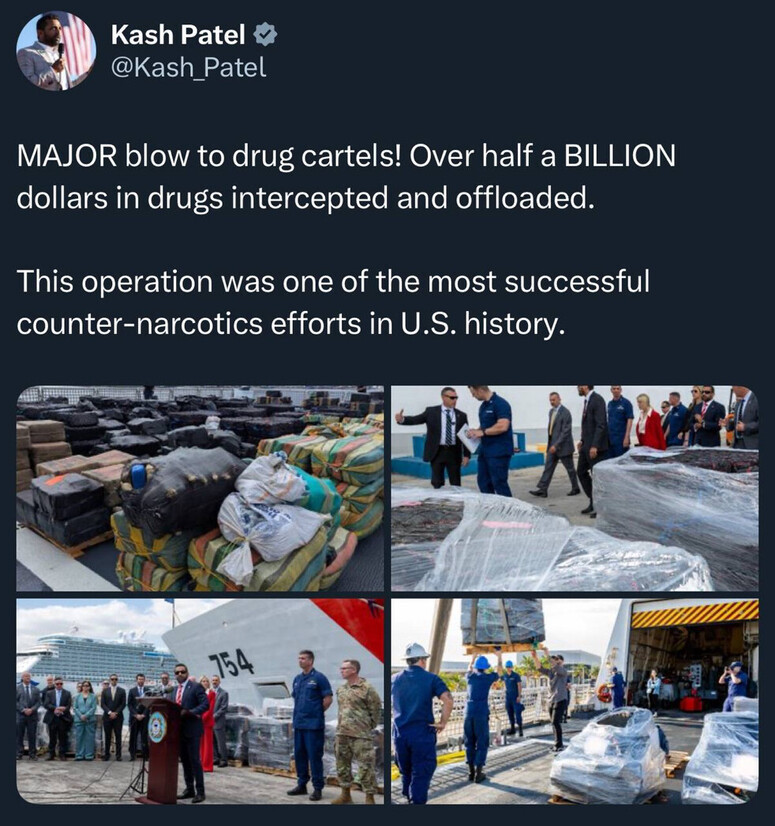Click the word BILLION in the tweet
This screenshot has width=775, height=826.
tap(620, 156)
